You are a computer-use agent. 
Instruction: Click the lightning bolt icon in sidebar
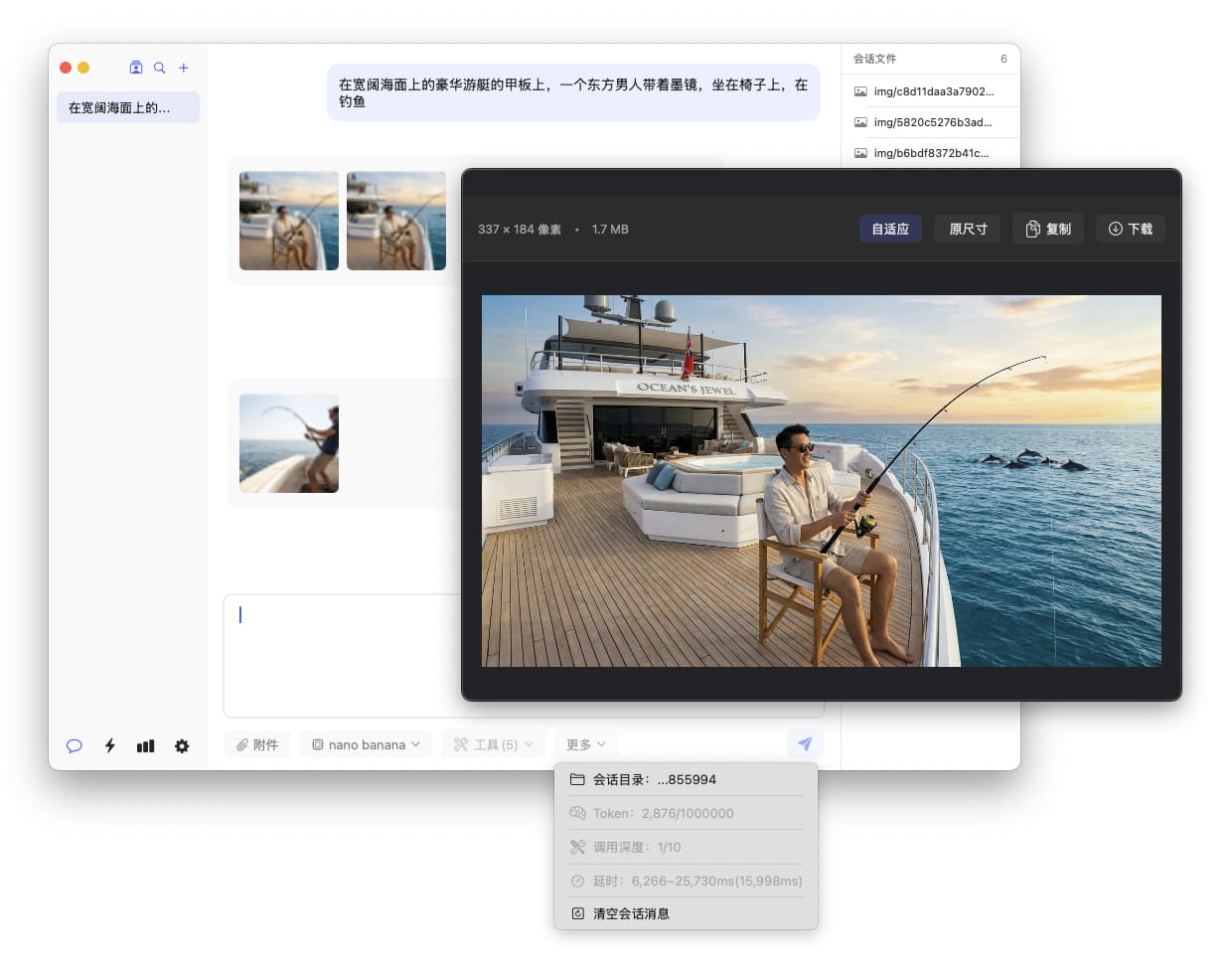pos(110,745)
